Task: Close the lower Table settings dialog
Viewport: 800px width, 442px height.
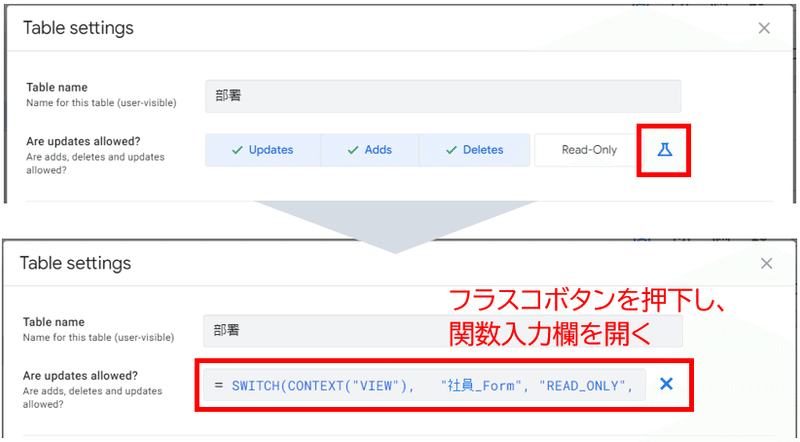Action: click(x=766, y=263)
